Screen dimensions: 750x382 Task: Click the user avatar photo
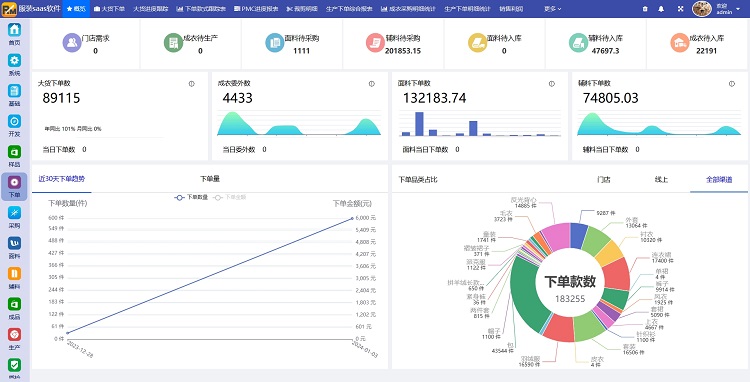coord(702,9)
